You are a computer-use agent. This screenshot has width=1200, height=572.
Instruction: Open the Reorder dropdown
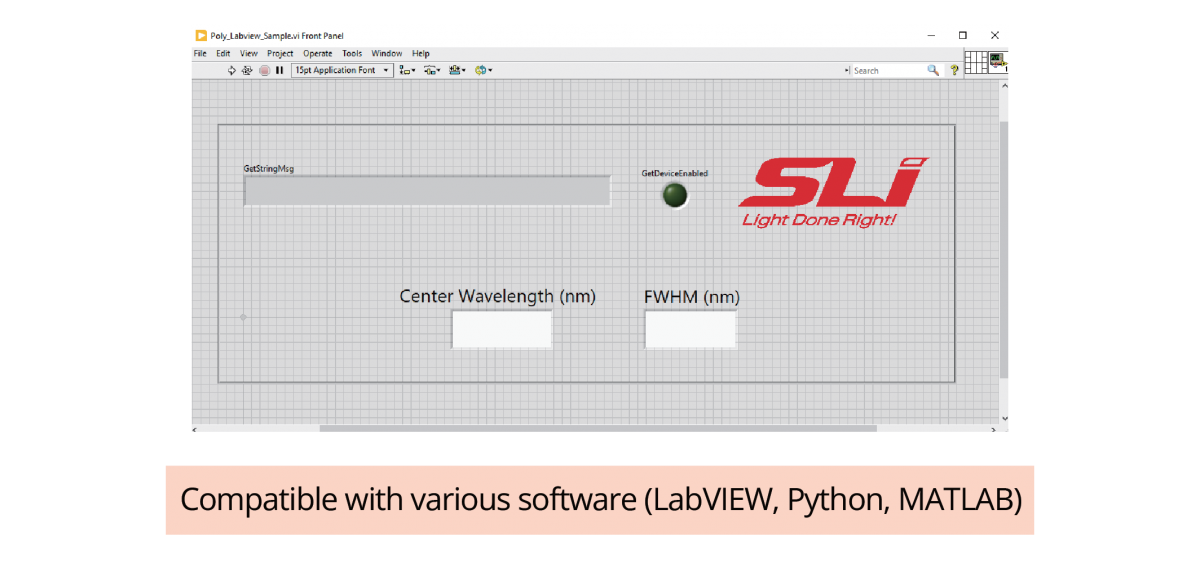pyautogui.click(x=483, y=70)
